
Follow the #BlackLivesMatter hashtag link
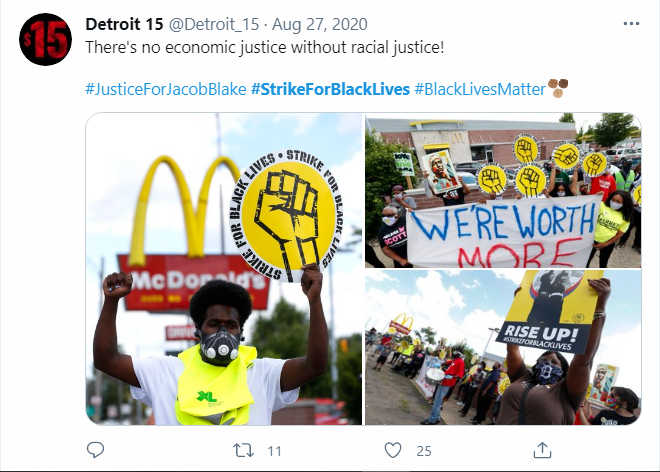(x=480, y=89)
